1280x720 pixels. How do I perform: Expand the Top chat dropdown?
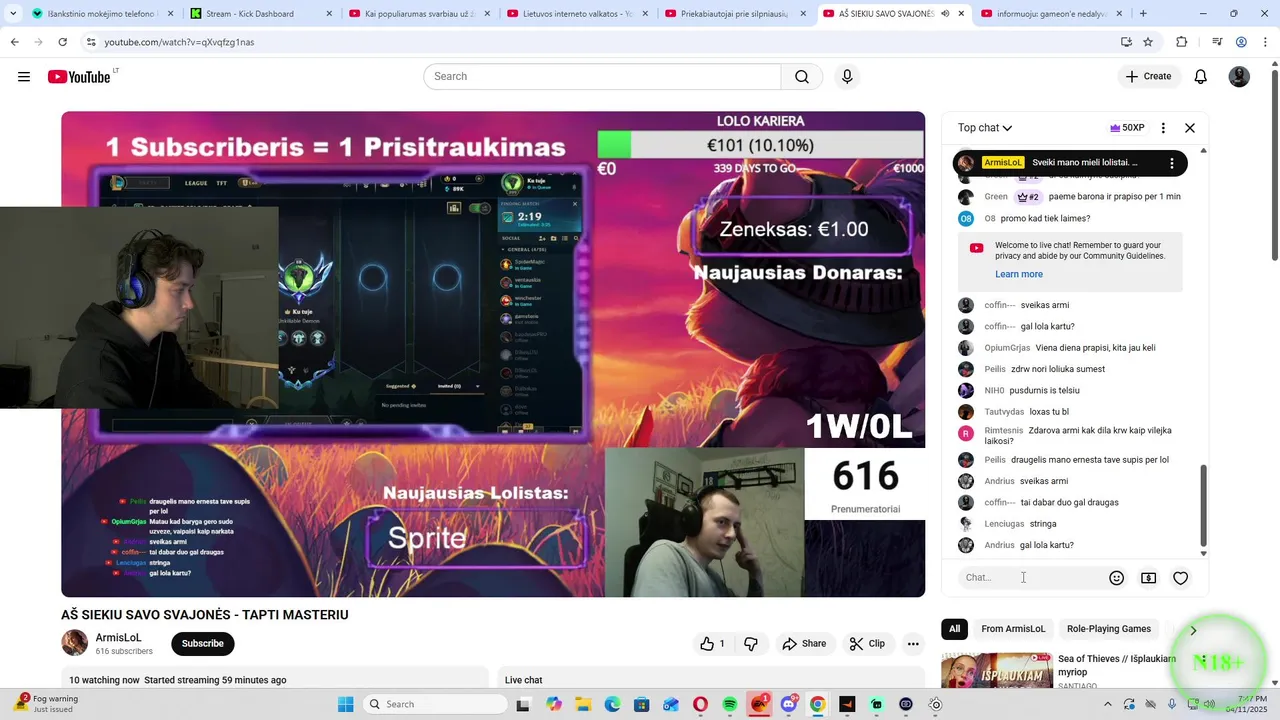tap(985, 128)
